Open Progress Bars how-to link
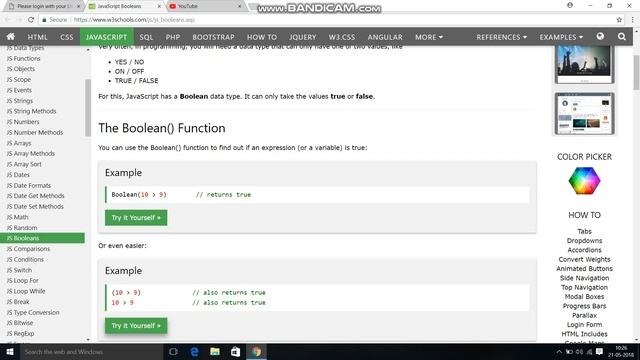The image size is (640, 360). point(584,306)
